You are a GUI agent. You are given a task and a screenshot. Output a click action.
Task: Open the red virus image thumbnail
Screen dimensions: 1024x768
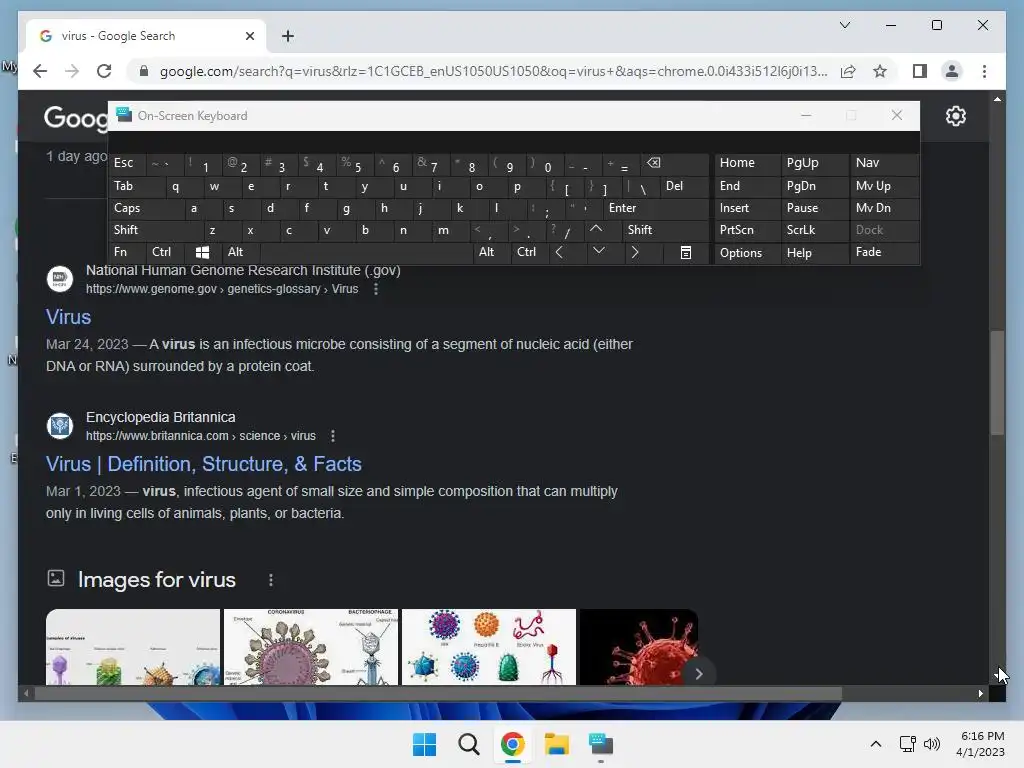(639, 647)
